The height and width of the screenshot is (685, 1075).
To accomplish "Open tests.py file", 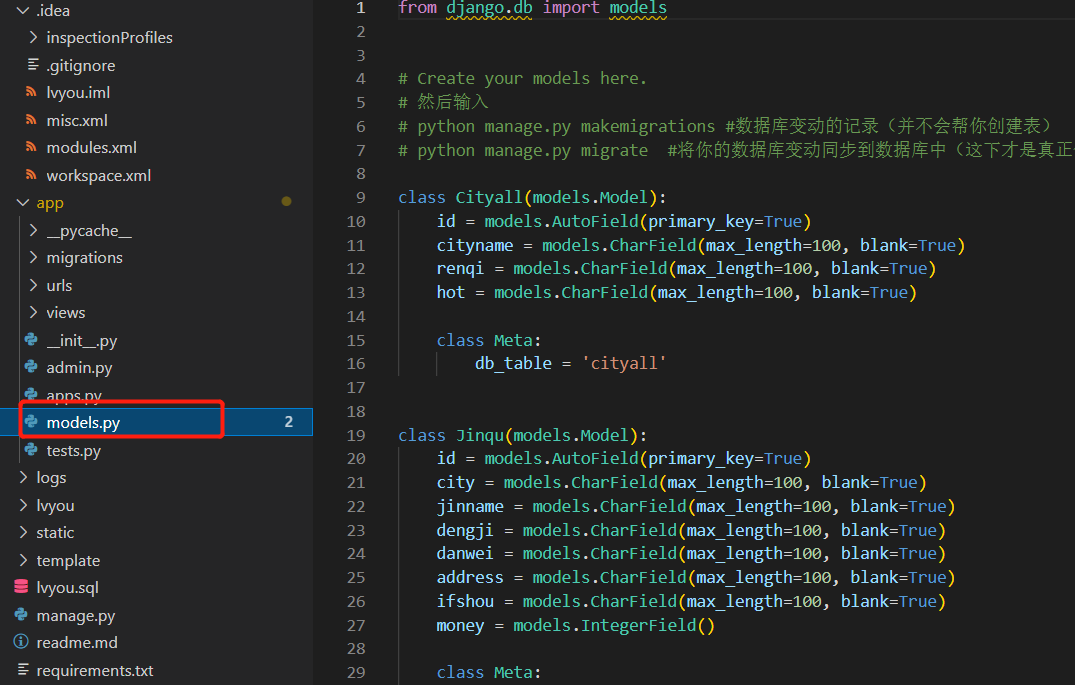I will pyautogui.click(x=73, y=451).
